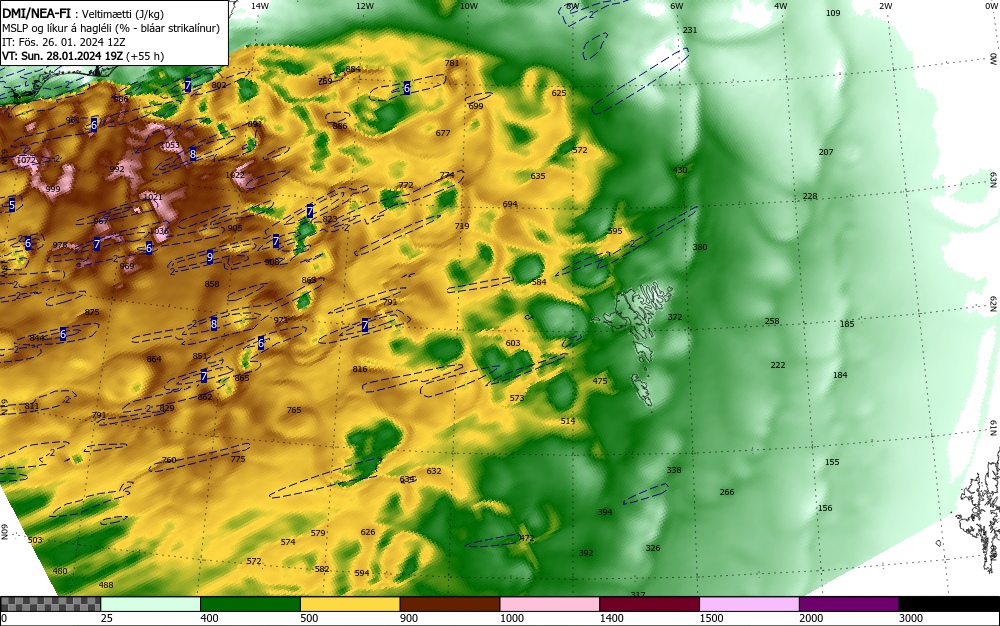
Task: Click the map value 430
Action: point(680,170)
